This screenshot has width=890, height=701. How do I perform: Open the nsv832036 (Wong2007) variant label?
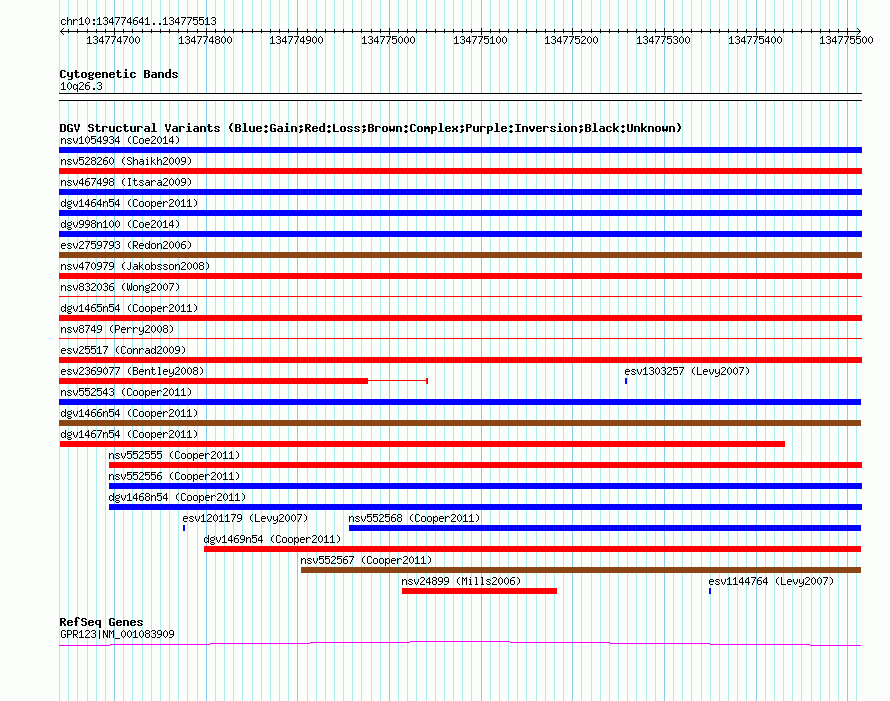click(x=120, y=287)
